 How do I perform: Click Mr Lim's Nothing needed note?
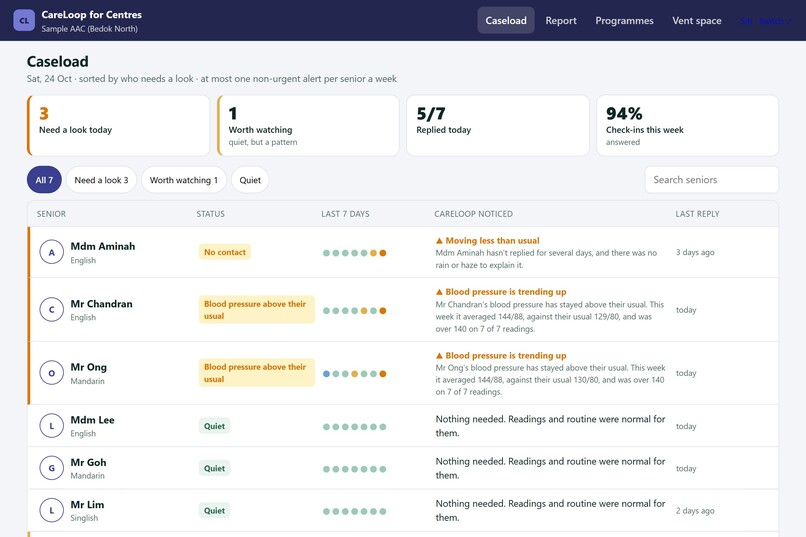[x=551, y=510]
